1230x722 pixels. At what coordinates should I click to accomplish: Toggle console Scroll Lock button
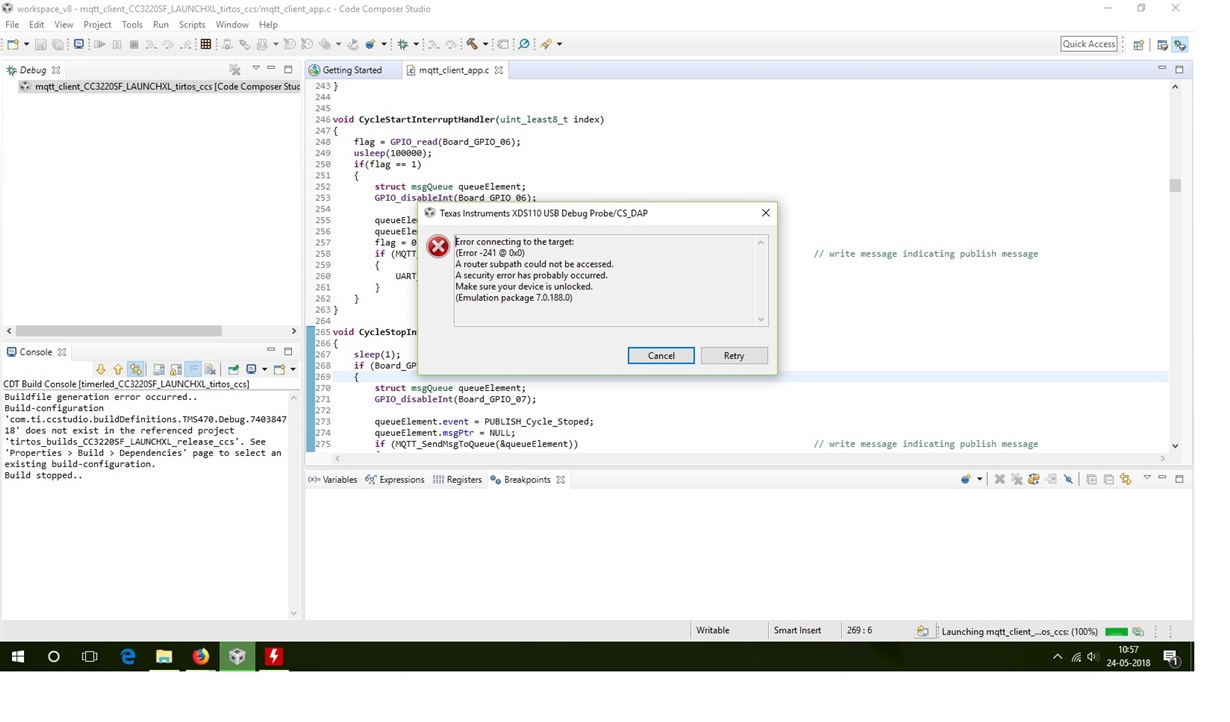click(176, 369)
